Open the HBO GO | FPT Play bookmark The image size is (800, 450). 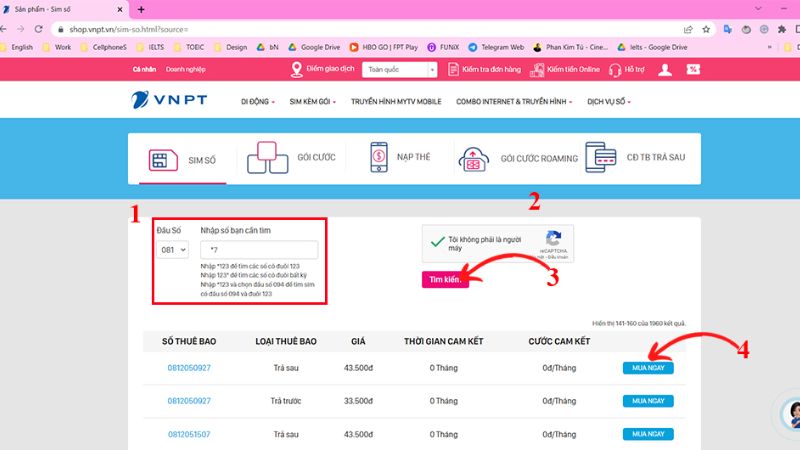(384, 47)
